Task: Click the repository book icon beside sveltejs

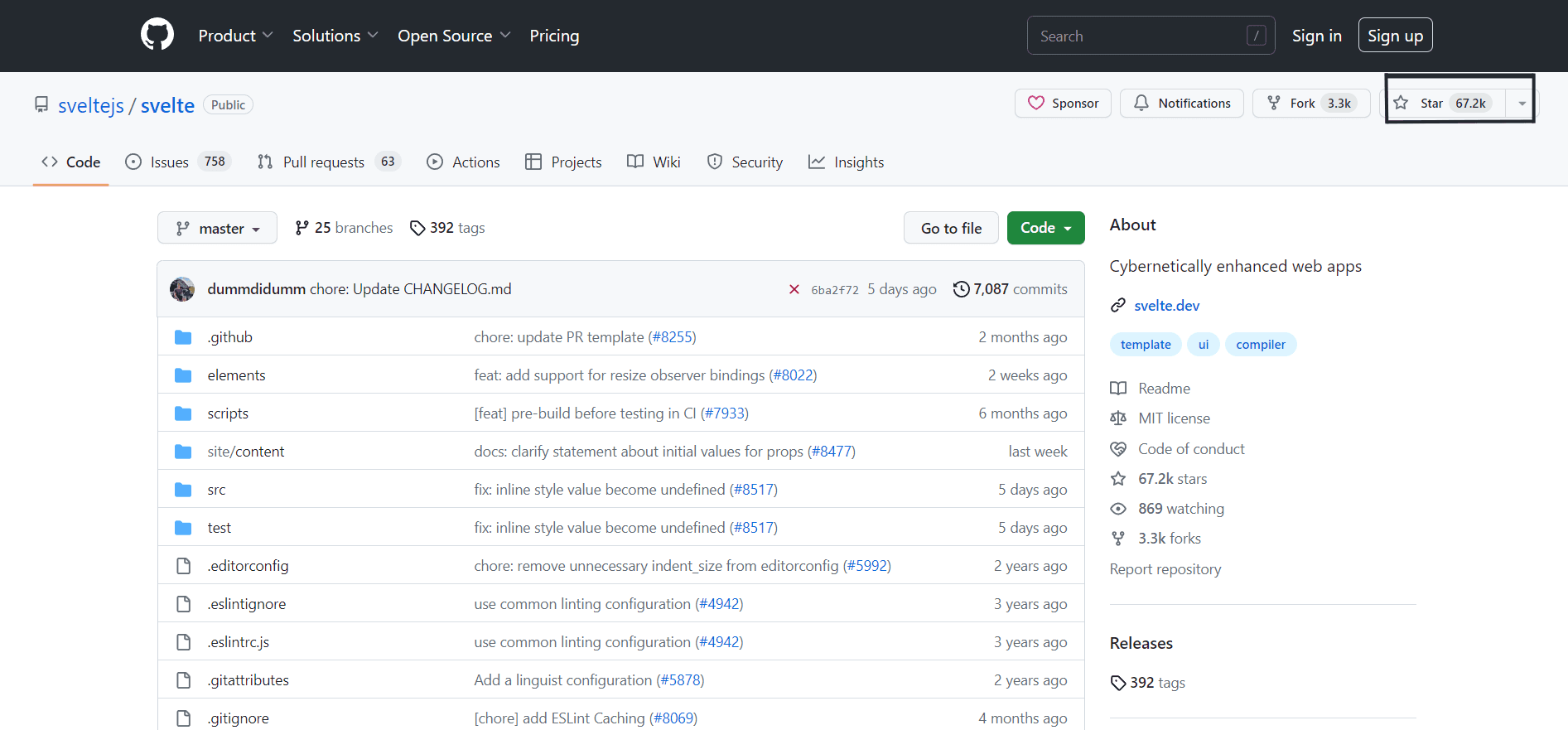Action: [41, 104]
